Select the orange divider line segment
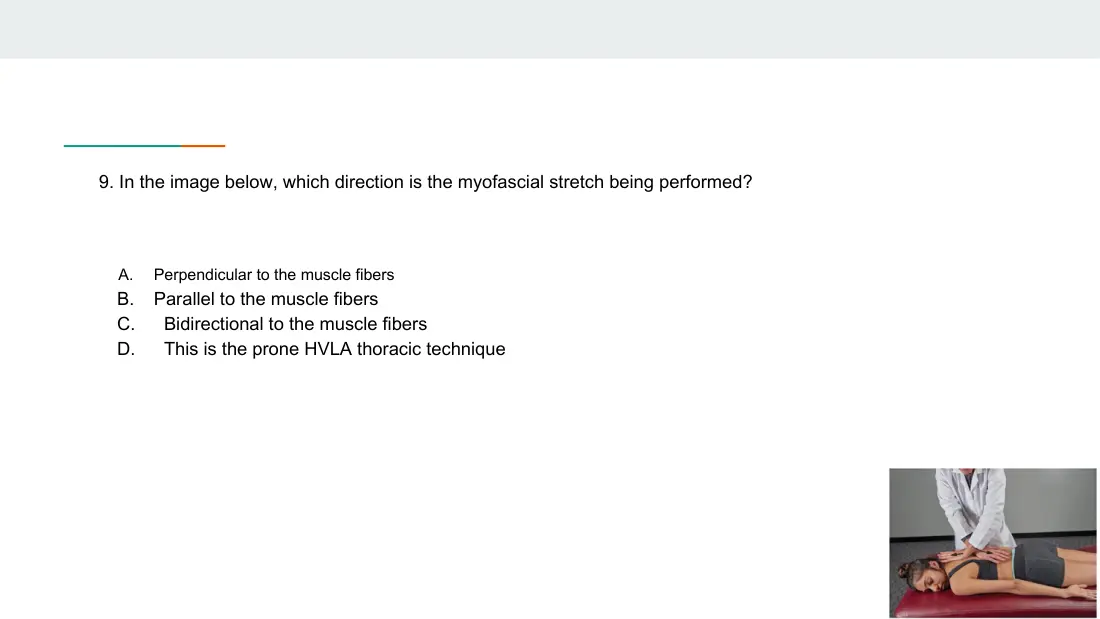Image resolution: width=1100 pixels, height=619 pixels. coord(203,146)
